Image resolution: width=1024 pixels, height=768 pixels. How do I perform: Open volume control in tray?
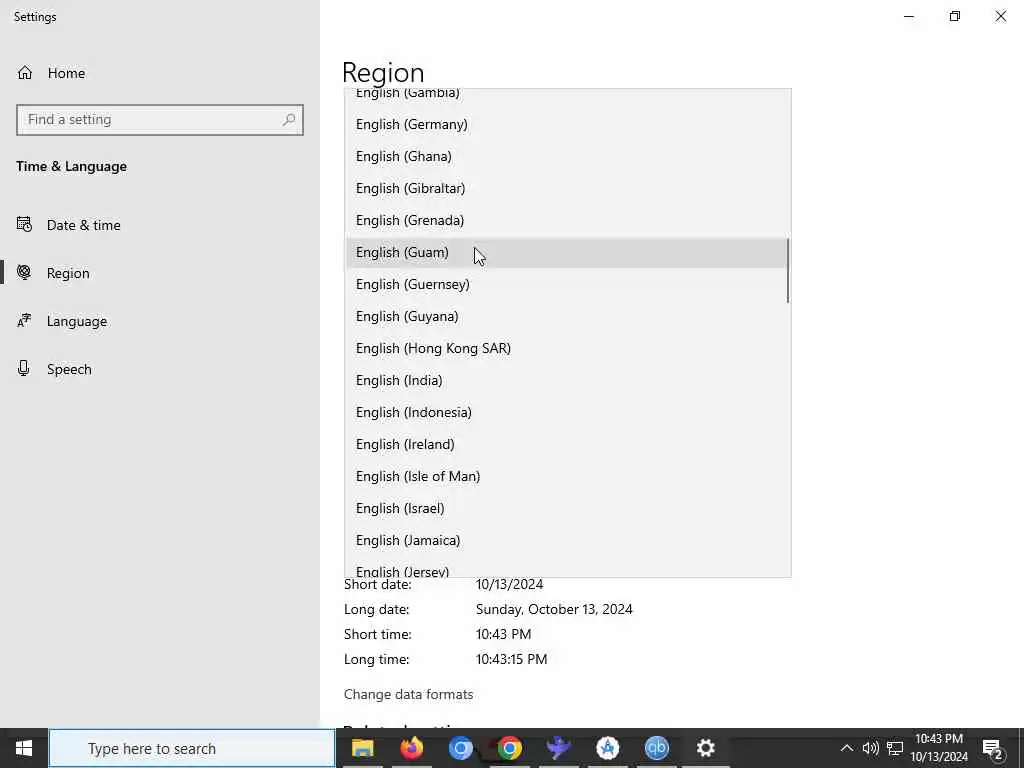(870, 748)
